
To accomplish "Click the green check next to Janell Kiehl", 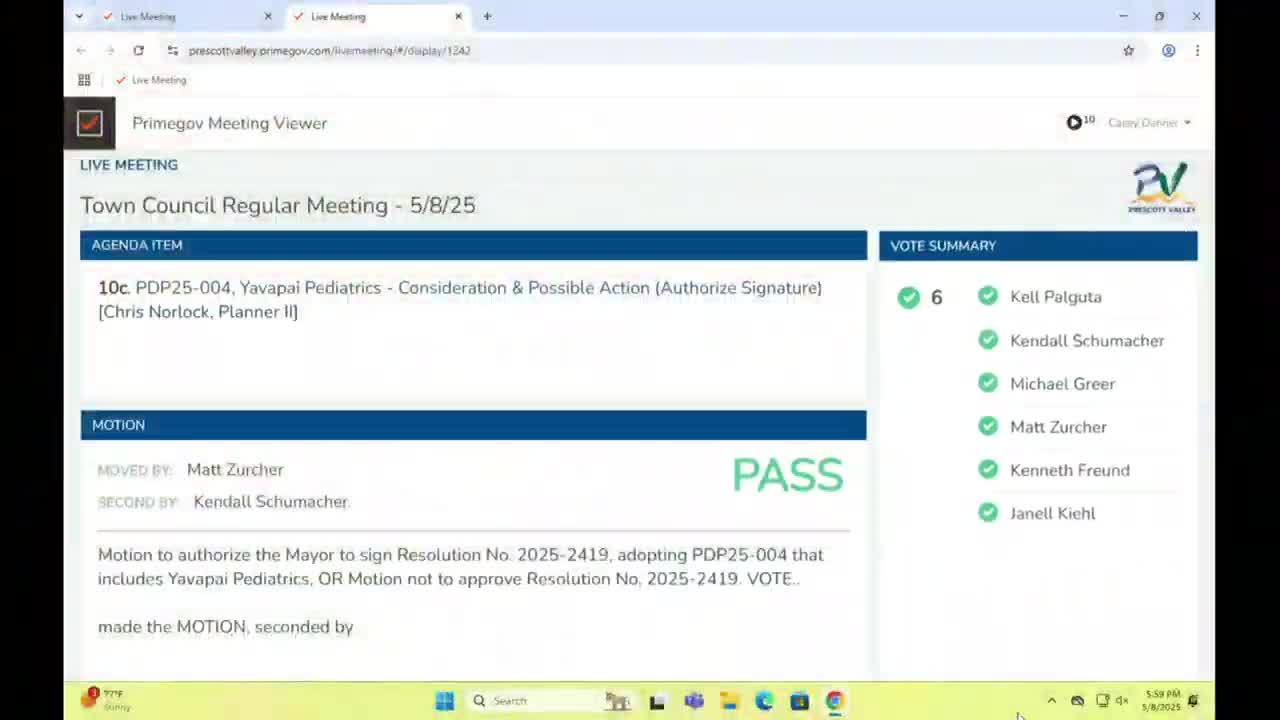I will (x=988, y=513).
